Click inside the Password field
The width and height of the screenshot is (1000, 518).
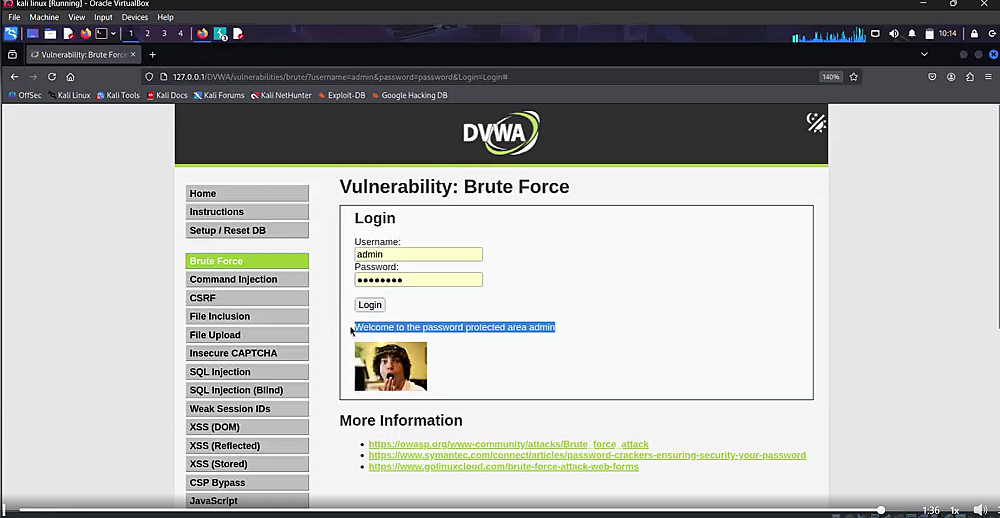click(x=418, y=279)
